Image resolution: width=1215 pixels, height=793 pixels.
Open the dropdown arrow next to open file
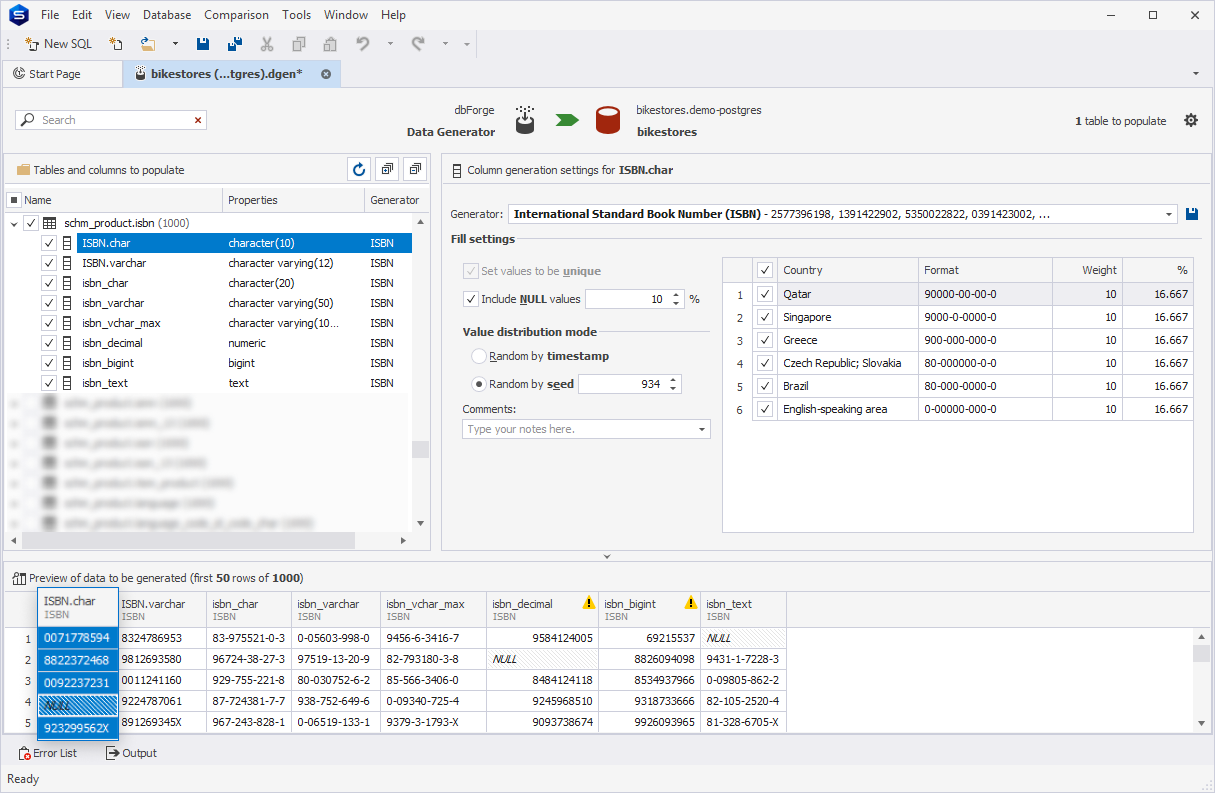(x=175, y=44)
